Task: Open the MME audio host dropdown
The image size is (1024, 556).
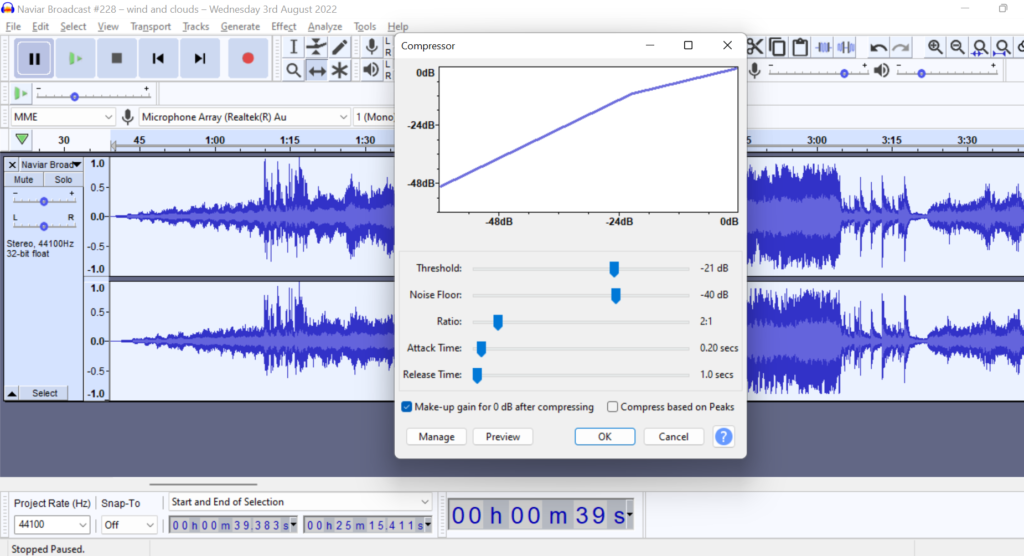Action: click(x=62, y=117)
